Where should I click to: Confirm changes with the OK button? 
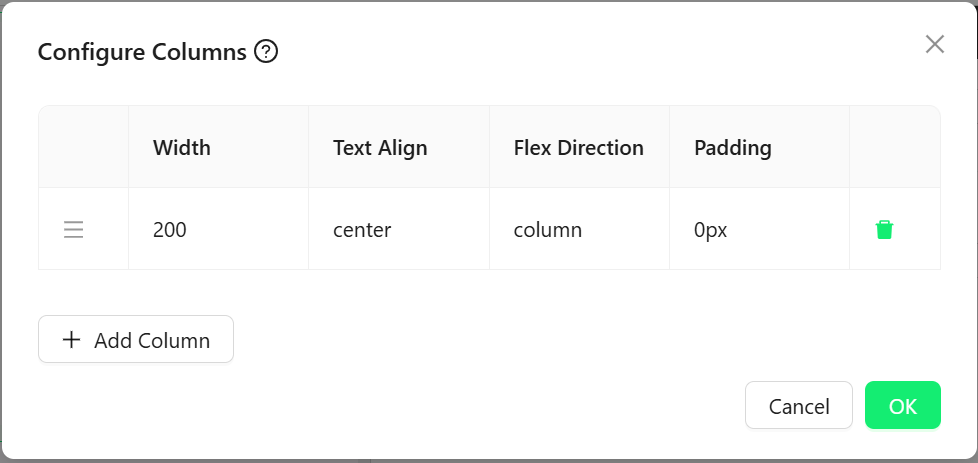tap(903, 406)
